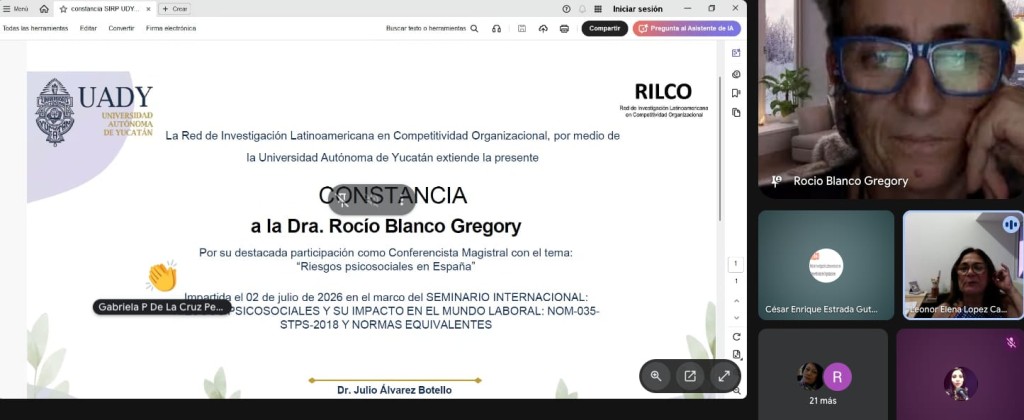Click the headphones read-aloud icon
The width and height of the screenshot is (1024, 420).
tap(496, 29)
